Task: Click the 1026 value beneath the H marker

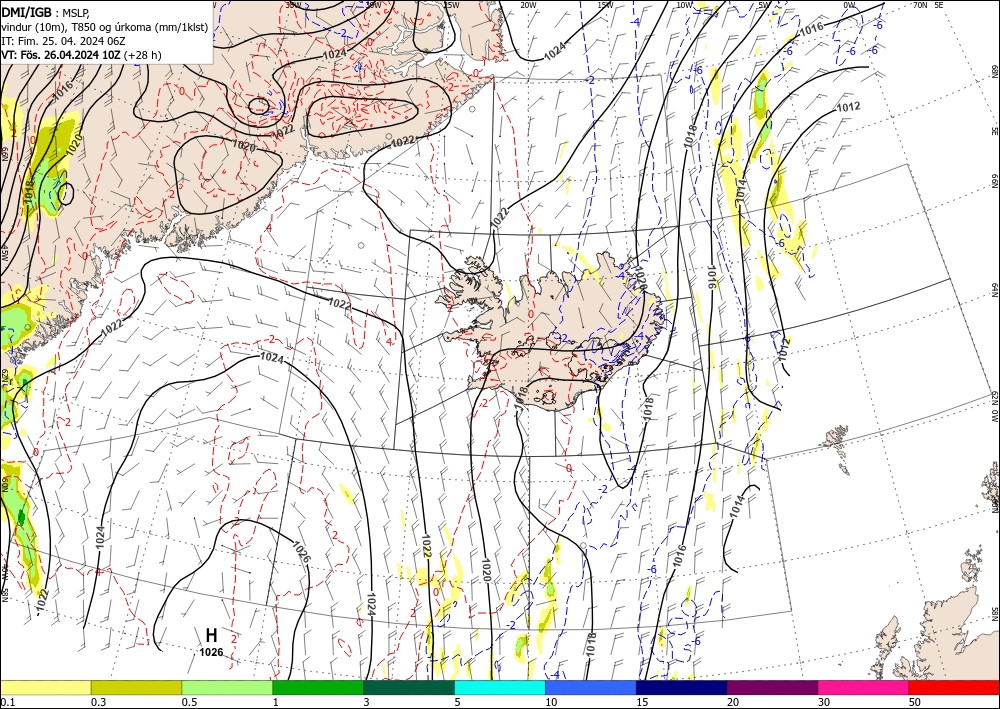Action: point(211,652)
